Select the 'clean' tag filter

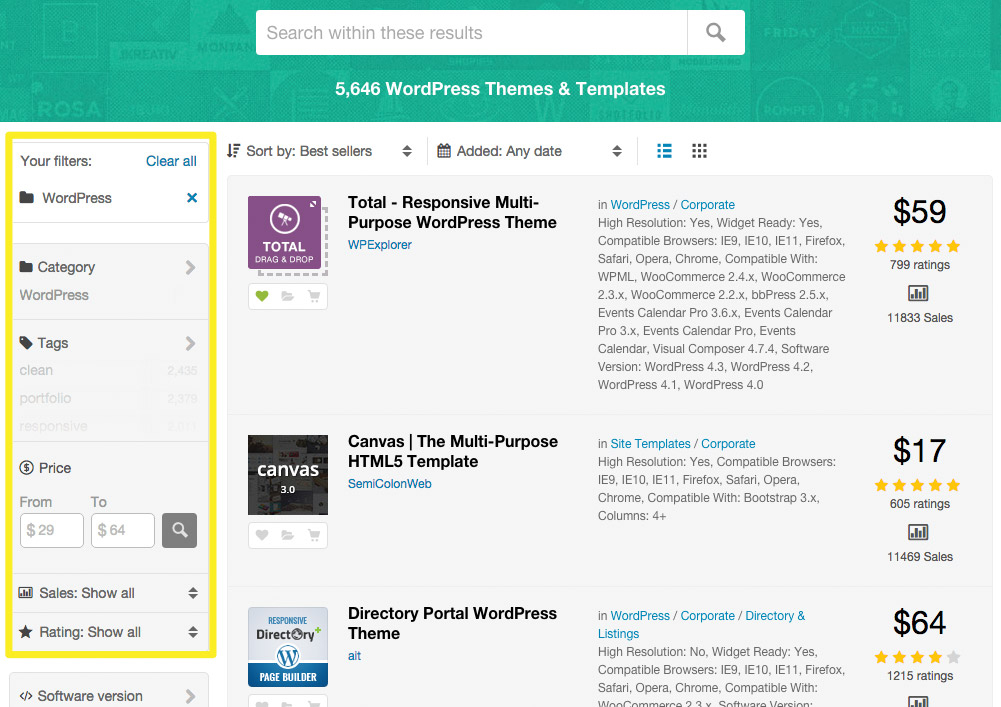(36, 370)
